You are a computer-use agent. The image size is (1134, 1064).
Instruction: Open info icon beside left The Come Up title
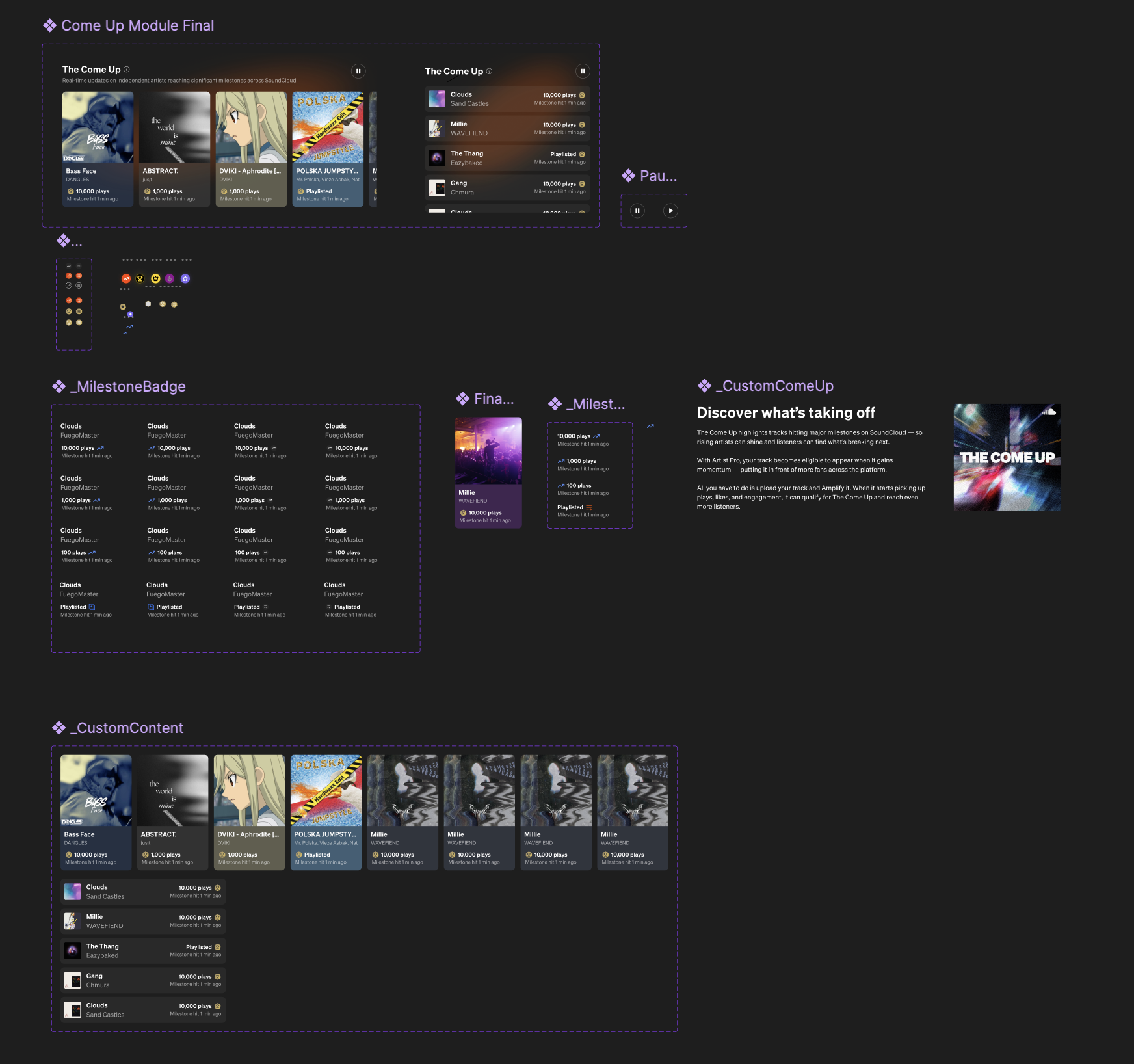(x=127, y=70)
